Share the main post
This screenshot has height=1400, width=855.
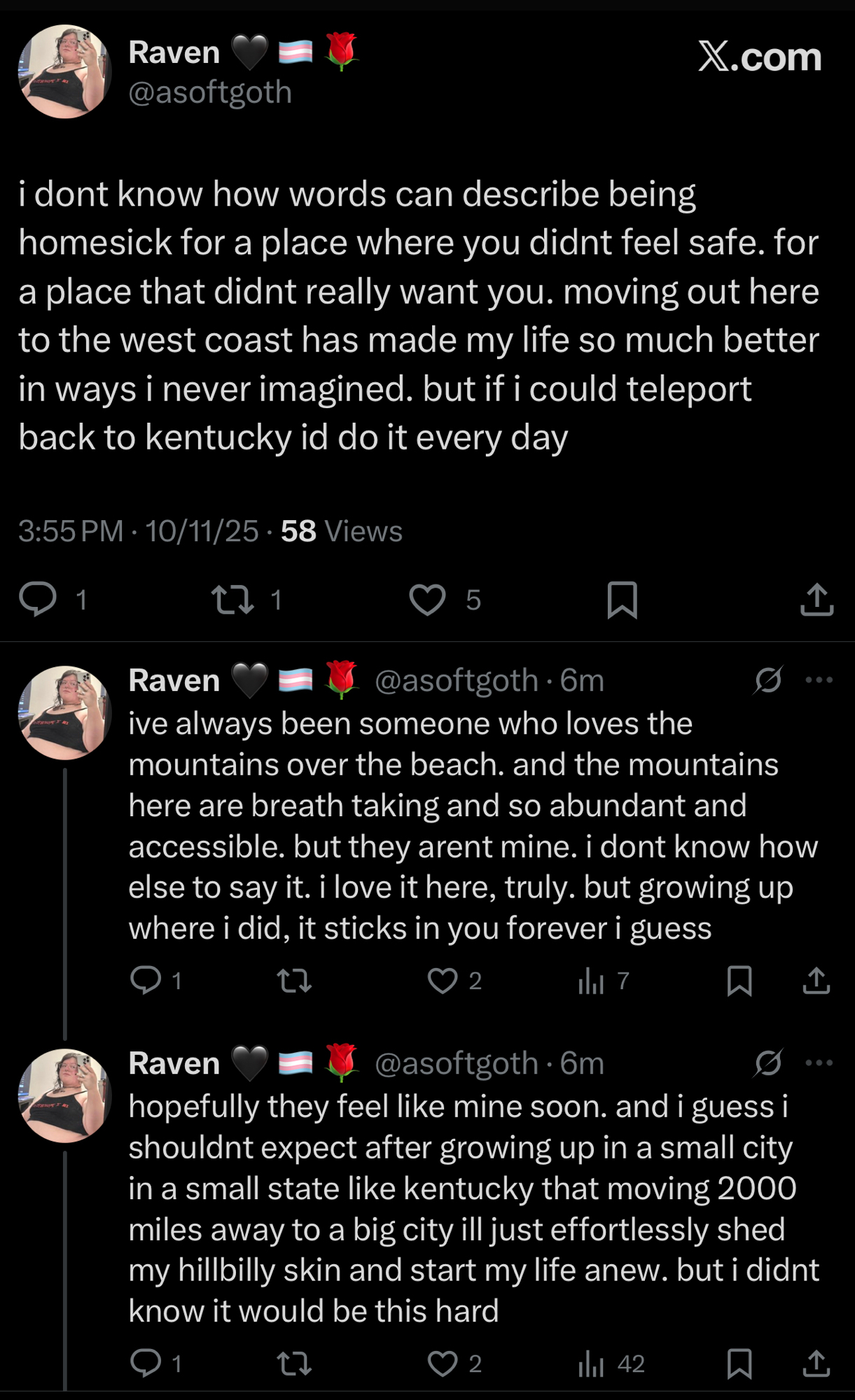(816, 600)
